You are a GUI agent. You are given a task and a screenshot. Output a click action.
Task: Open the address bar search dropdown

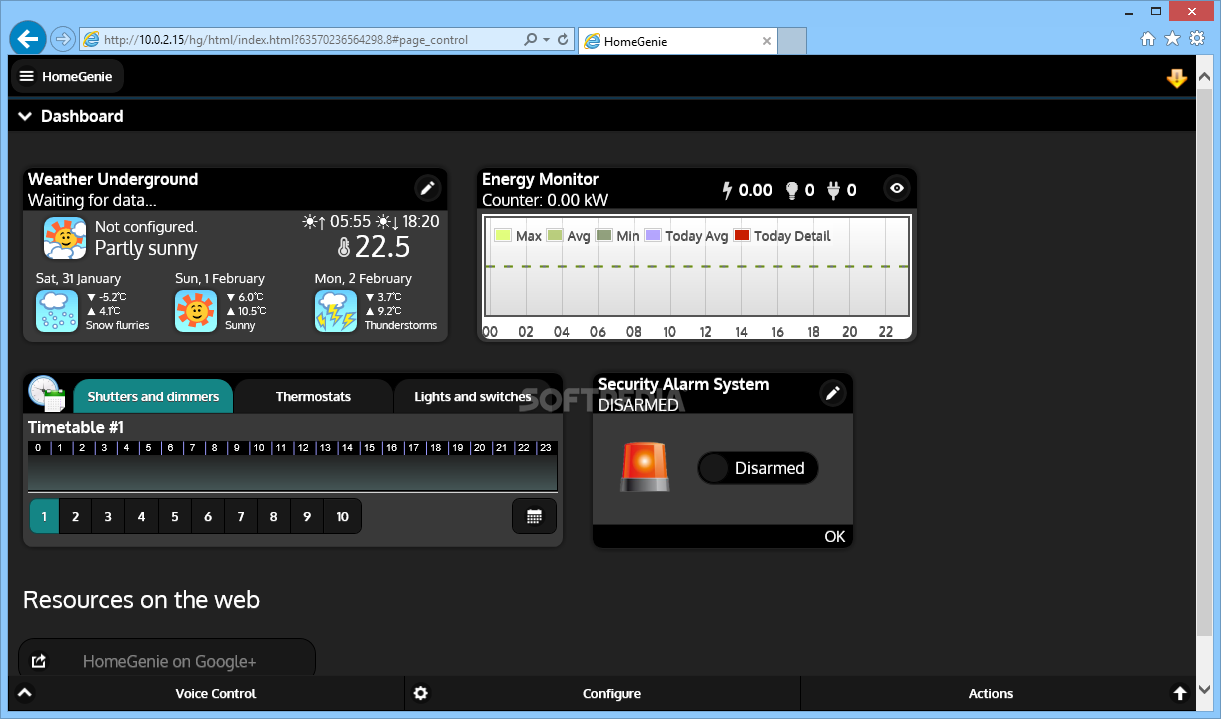coord(546,40)
